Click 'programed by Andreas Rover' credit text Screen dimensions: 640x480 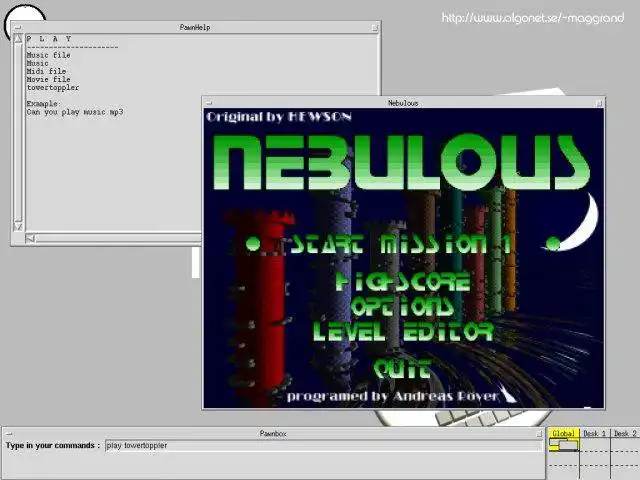[393, 396]
